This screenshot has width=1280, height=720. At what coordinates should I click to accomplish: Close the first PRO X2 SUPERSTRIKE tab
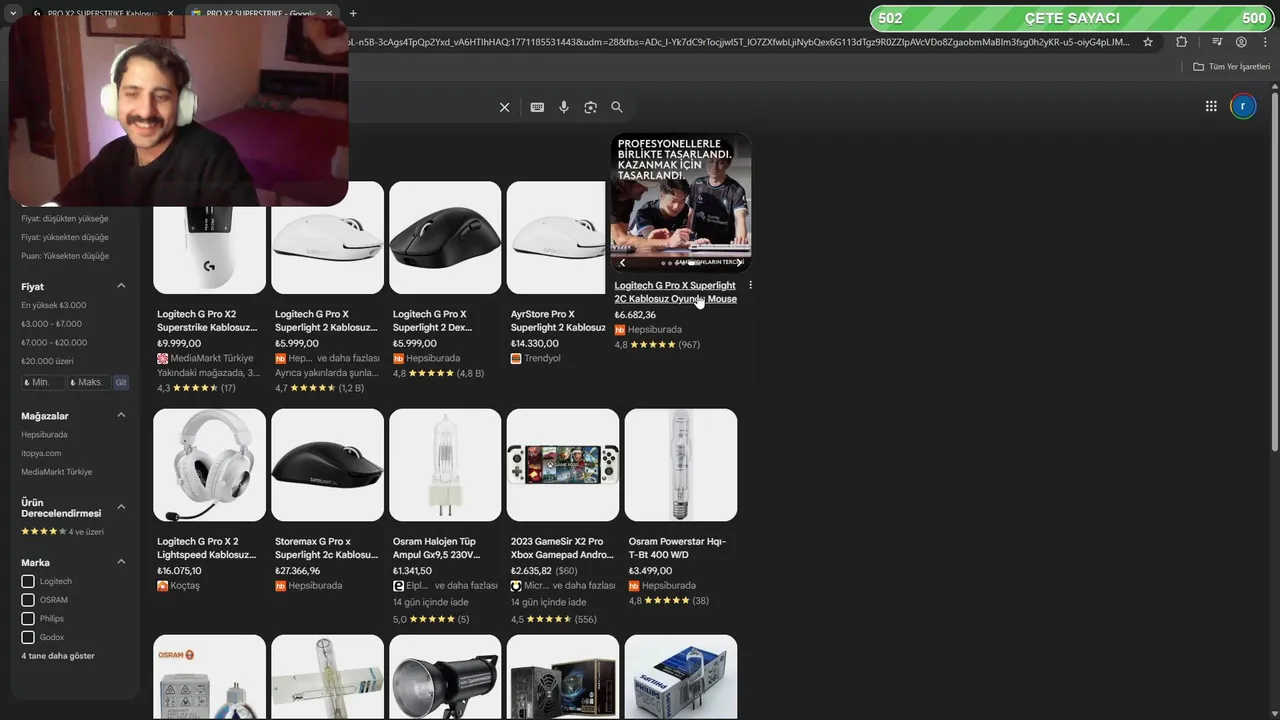coord(170,14)
